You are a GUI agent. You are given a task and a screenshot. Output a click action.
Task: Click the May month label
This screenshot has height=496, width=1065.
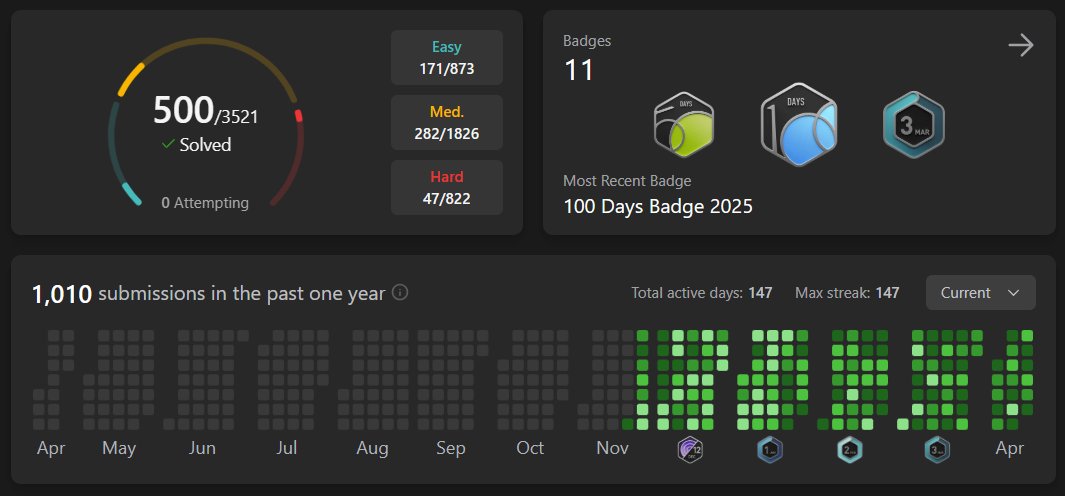[x=119, y=448]
